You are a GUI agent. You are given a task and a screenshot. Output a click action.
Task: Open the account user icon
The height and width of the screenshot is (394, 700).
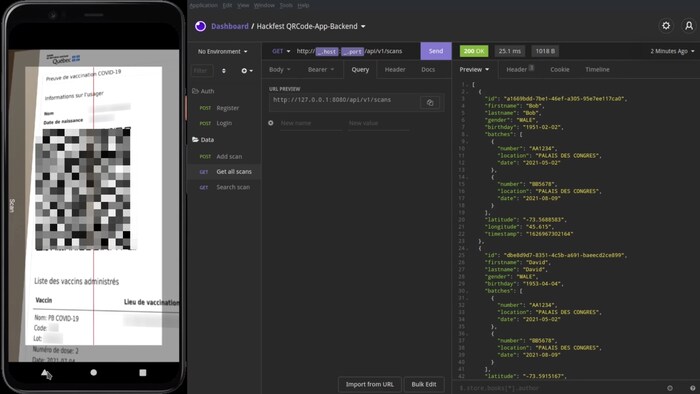point(689,26)
